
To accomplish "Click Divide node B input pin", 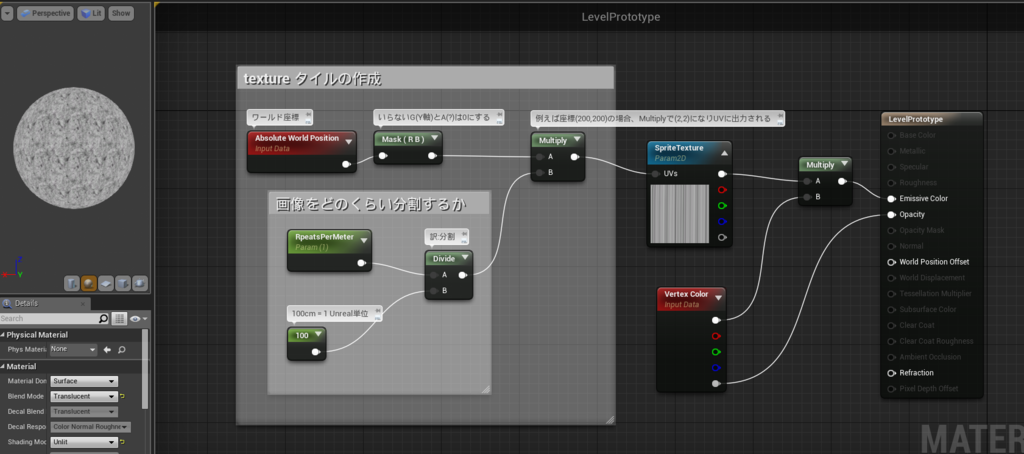I will pyautogui.click(x=432, y=291).
